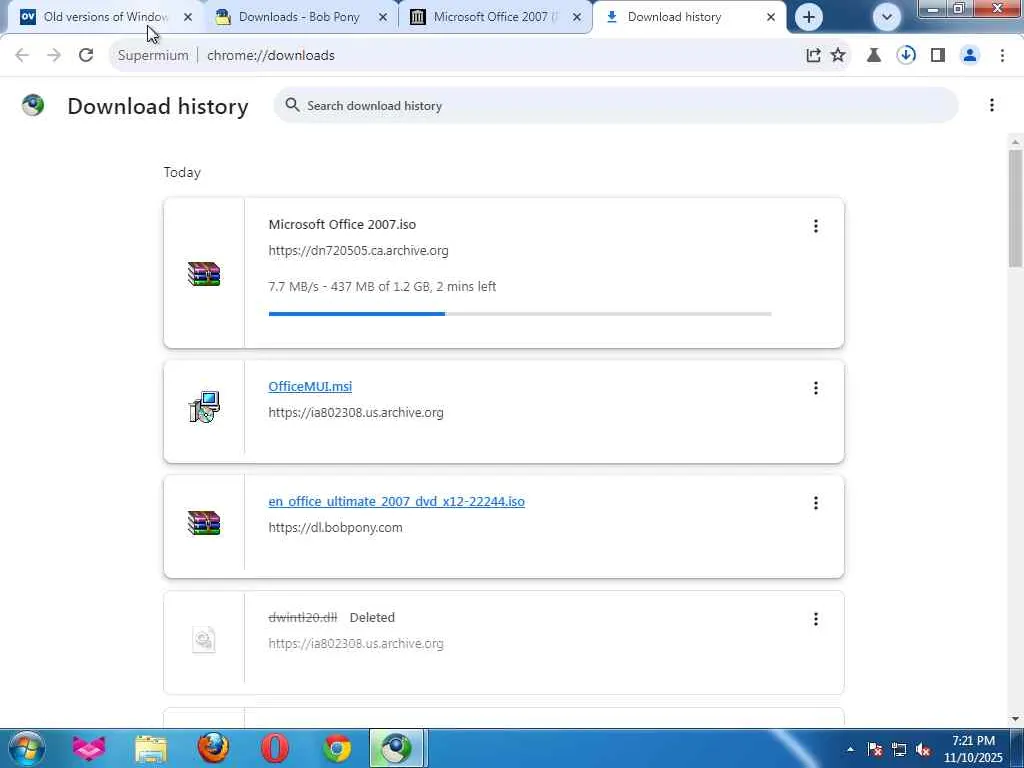The image size is (1024, 768).
Task: Open the OfficeMUI.msi file link
Action: (310, 386)
